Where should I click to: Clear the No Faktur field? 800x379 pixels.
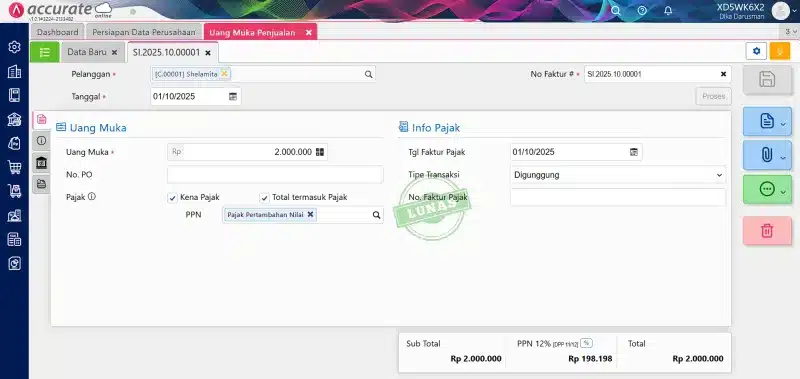723,74
